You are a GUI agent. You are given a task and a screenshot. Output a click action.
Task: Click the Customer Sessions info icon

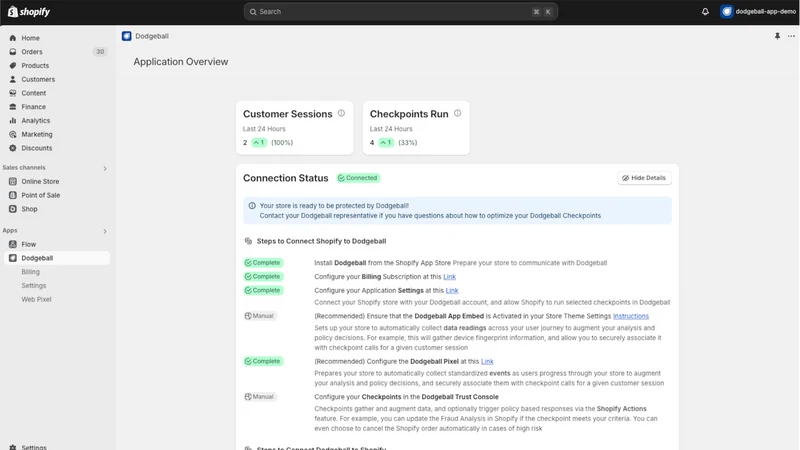[341, 113]
